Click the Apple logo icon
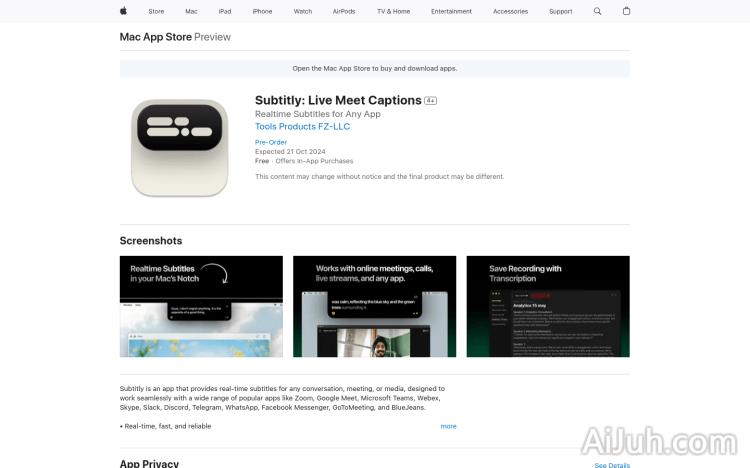750x468 pixels. [123, 11]
